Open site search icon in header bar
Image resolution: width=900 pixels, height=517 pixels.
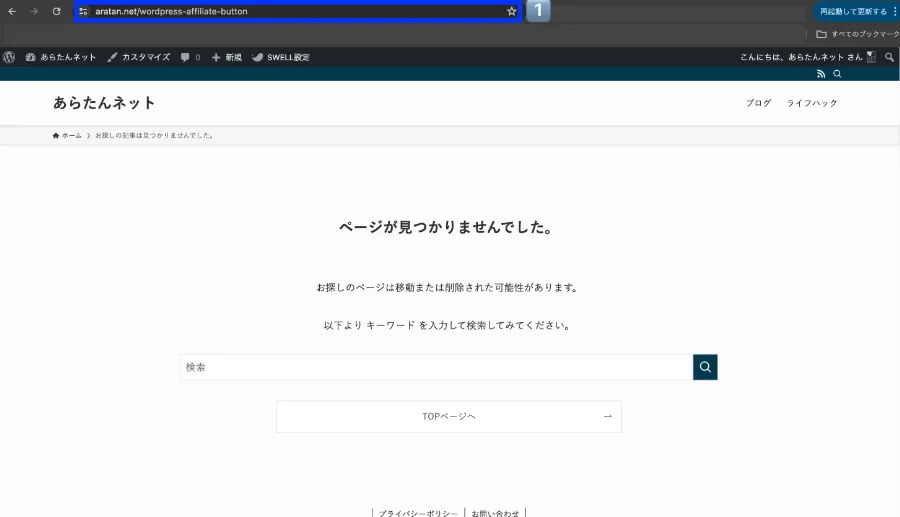(837, 74)
